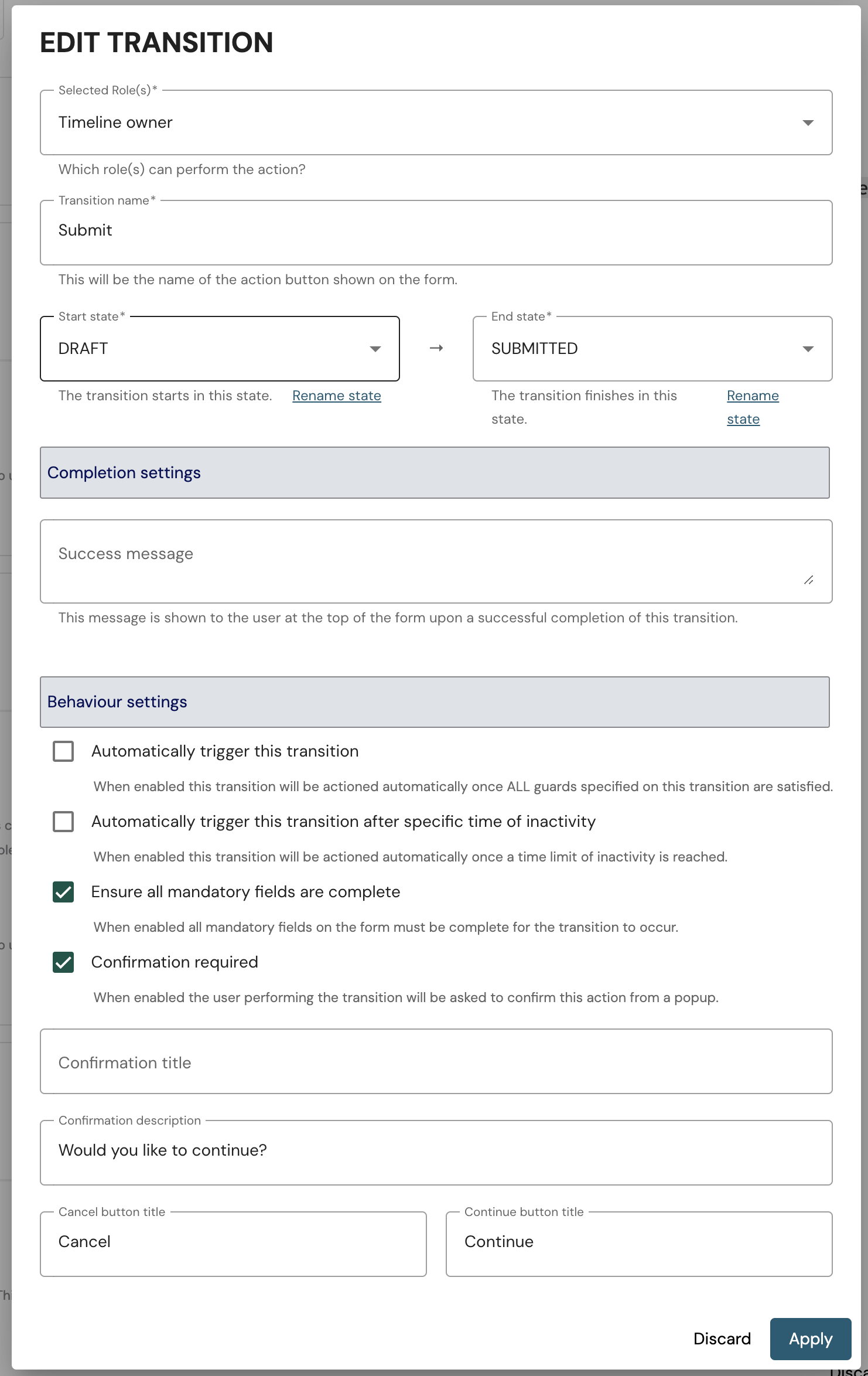Enable Automatically trigger this transition checkbox
The height and width of the screenshot is (1376, 868).
point(63,751)
